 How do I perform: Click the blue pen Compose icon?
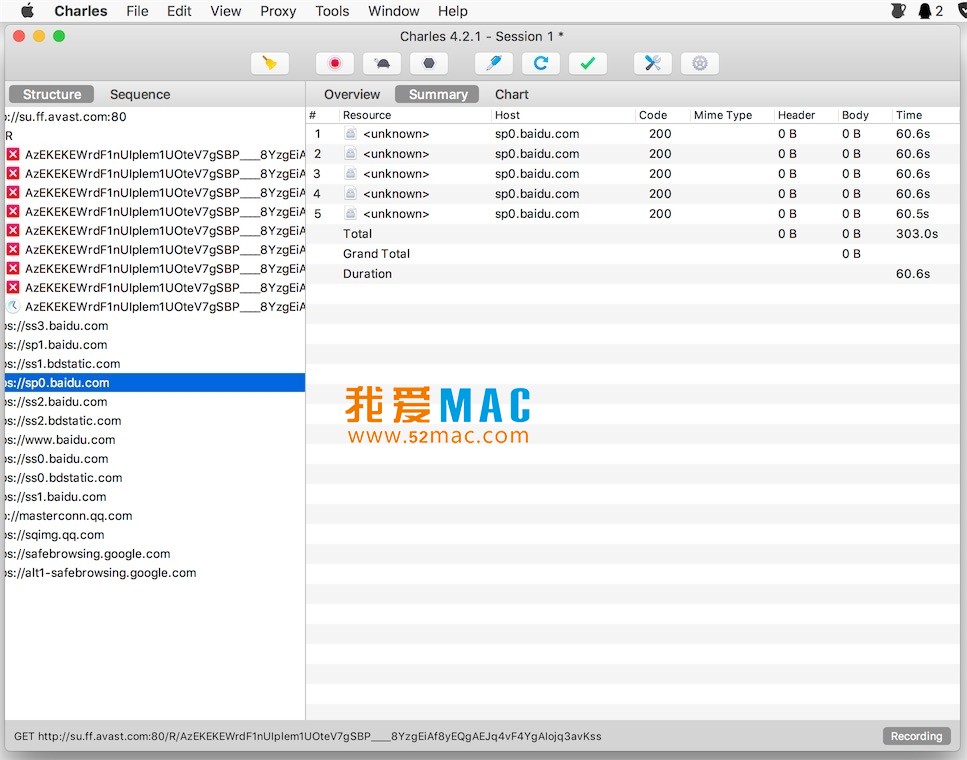[x=494, y=63]
